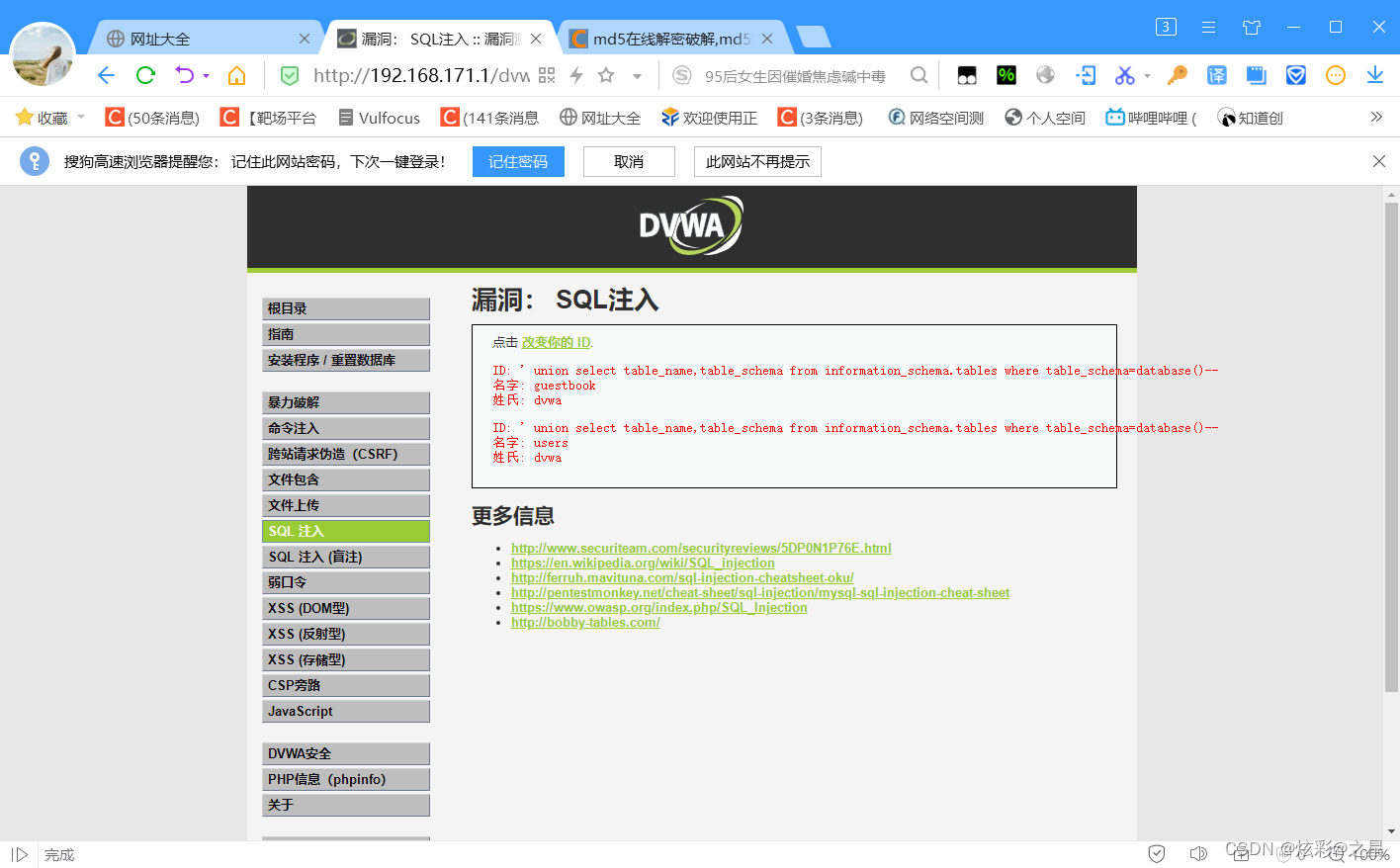This screenshot has width=1400, height=868.
Task: Open the orange three-dots more-extensions icon
Action: coord(1335,75)
